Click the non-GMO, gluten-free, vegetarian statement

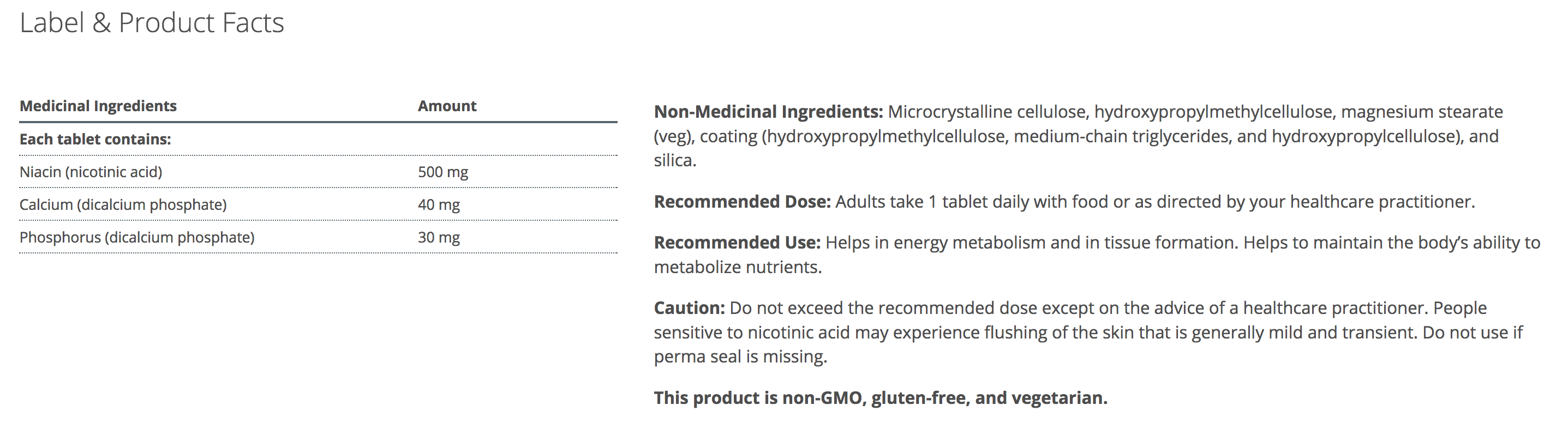pyautogui.click(x=880, y=398)
